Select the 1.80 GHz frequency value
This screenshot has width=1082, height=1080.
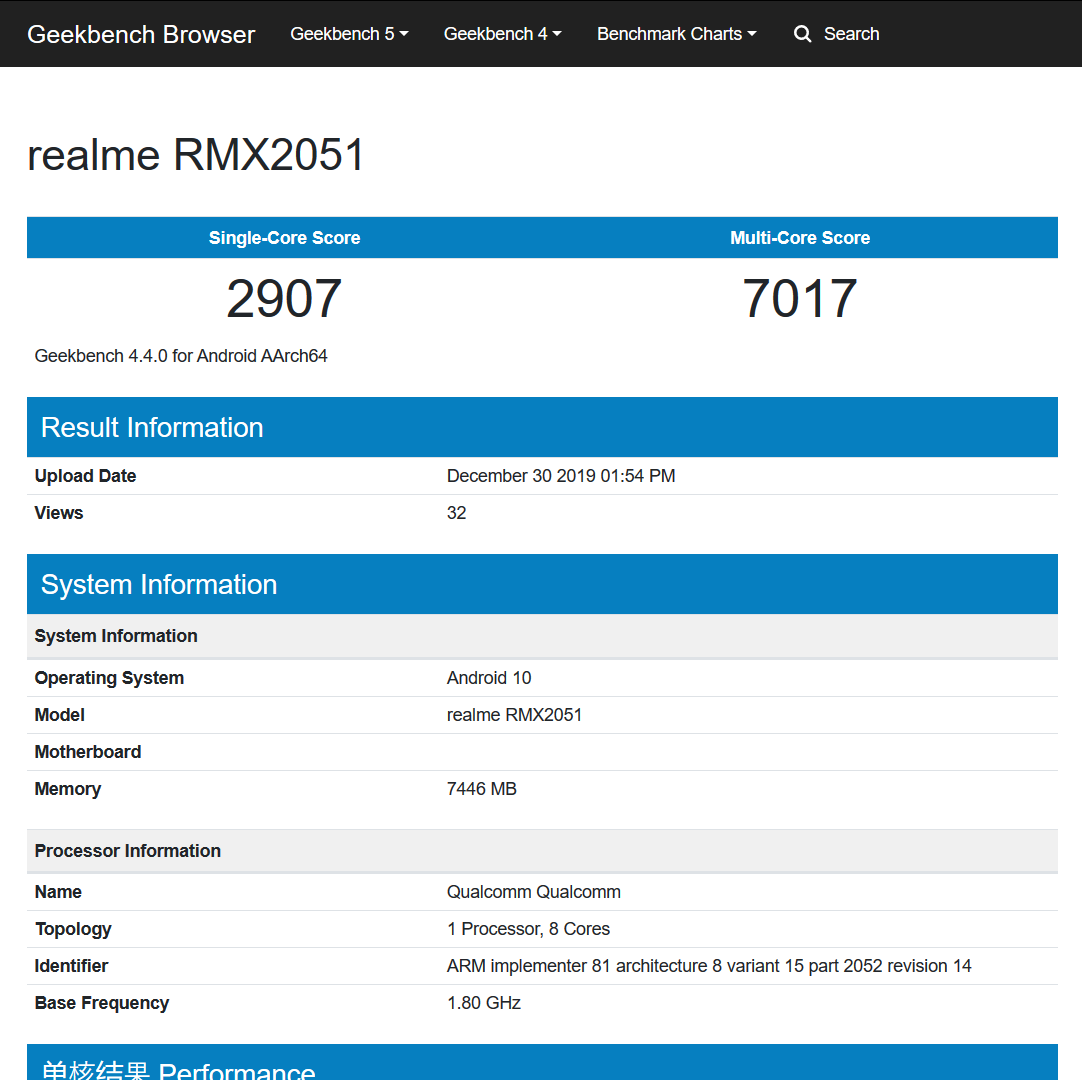[x=483, y=1003]
